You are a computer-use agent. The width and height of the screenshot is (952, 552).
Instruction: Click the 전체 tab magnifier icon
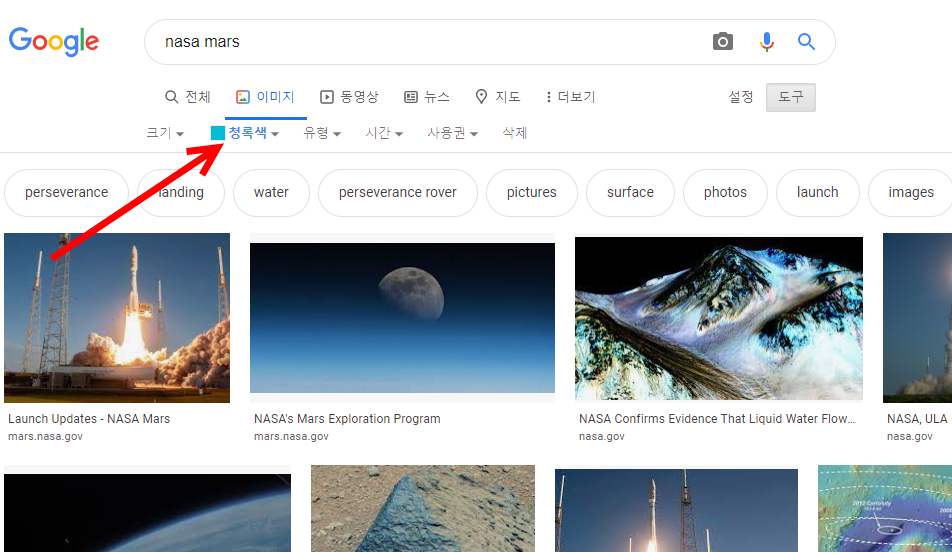(x=171, y=97)
